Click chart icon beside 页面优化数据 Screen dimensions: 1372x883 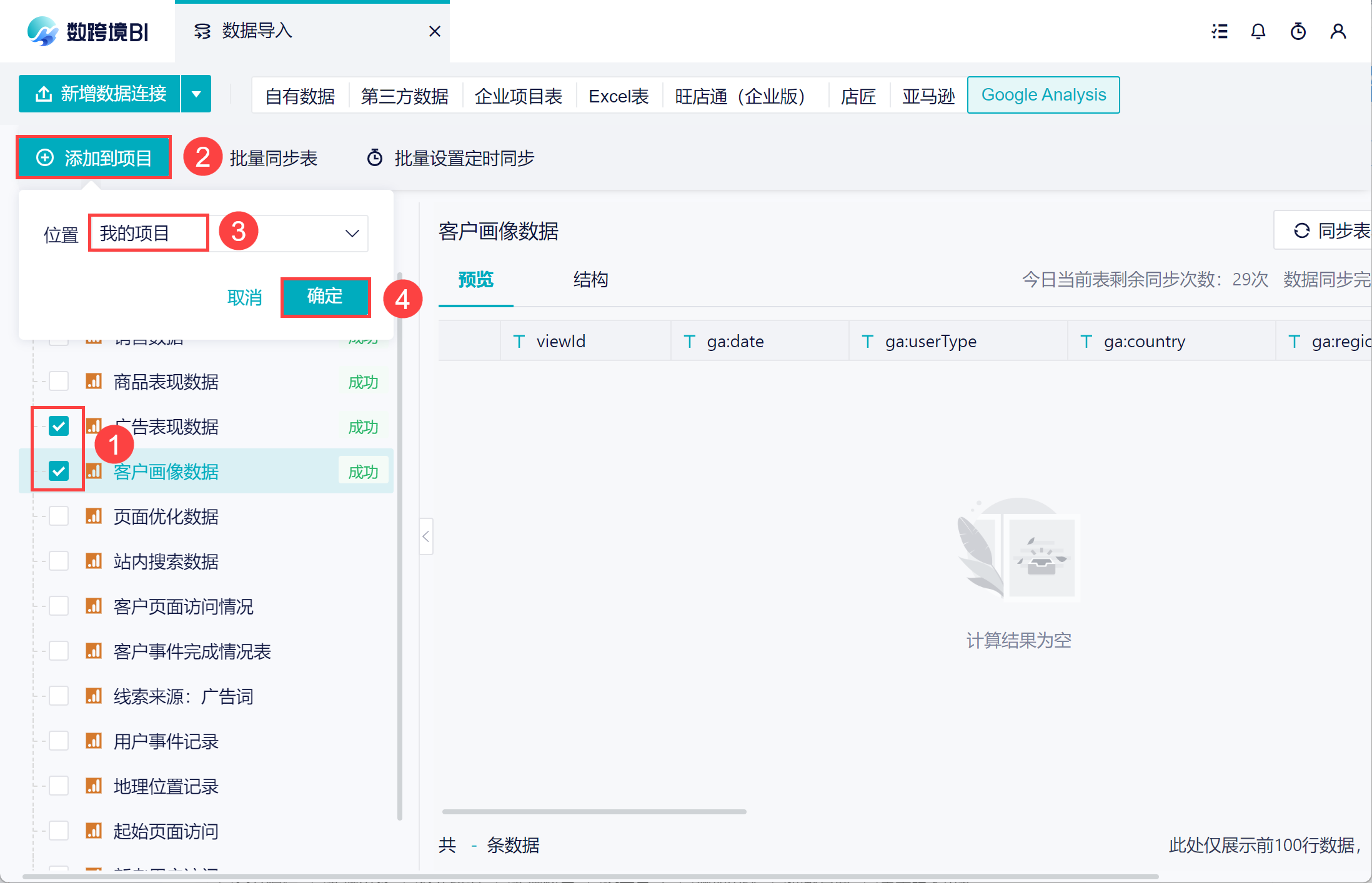[x=94, y=516]
